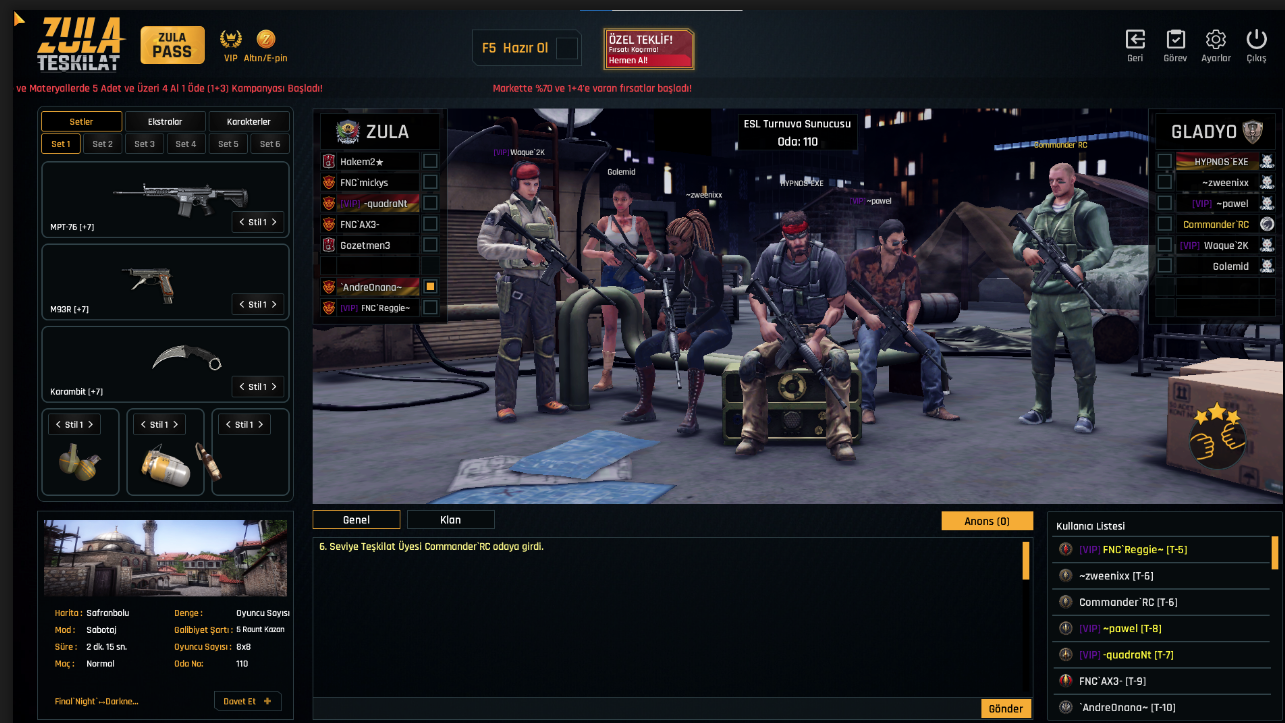Screen dimensions: 1285x723
Task: Check the box beside Waque`2K in GLADYO team
Action: [1165, 245]
